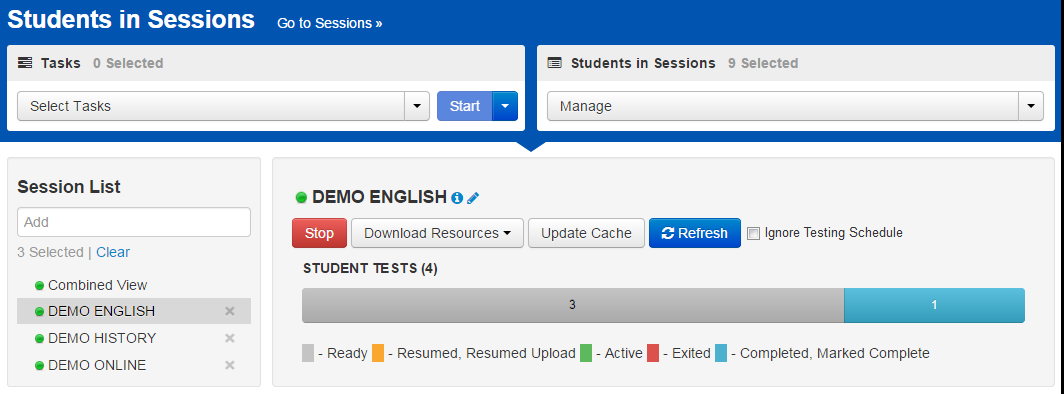Click the green status dot beside DEMO ENGLISH heading
This screenshot has width=1064, height=394.
(x=301, y=198)
